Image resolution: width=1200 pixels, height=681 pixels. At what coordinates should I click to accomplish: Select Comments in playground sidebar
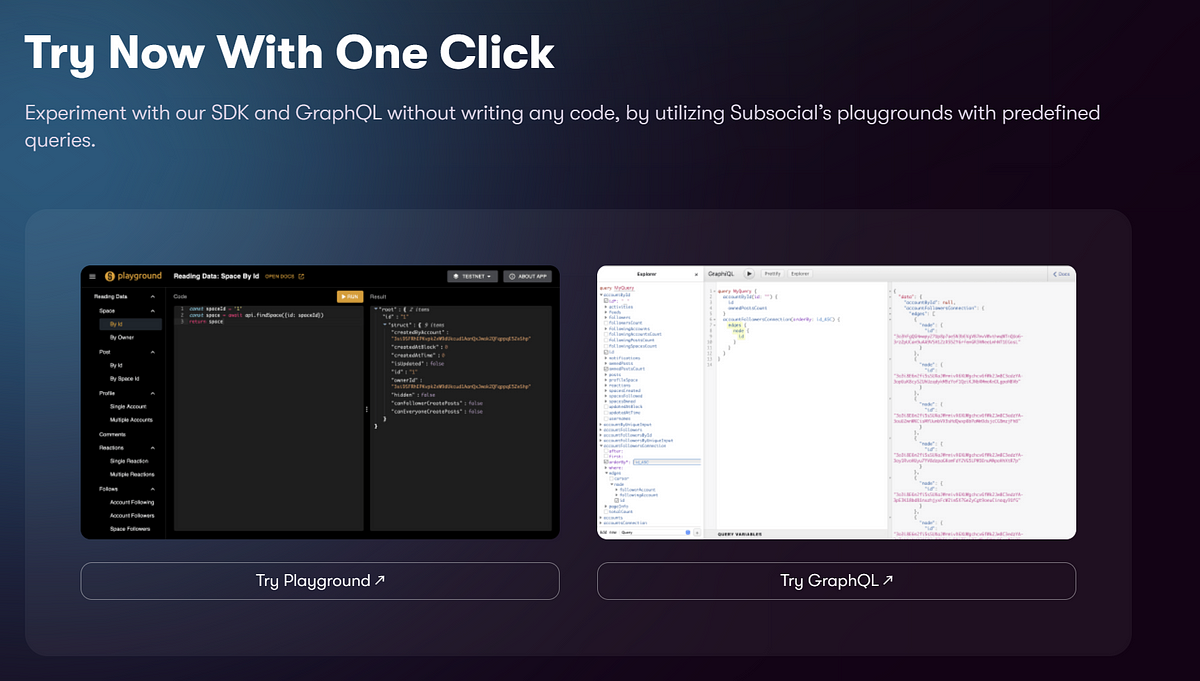(x=112, y=434)
